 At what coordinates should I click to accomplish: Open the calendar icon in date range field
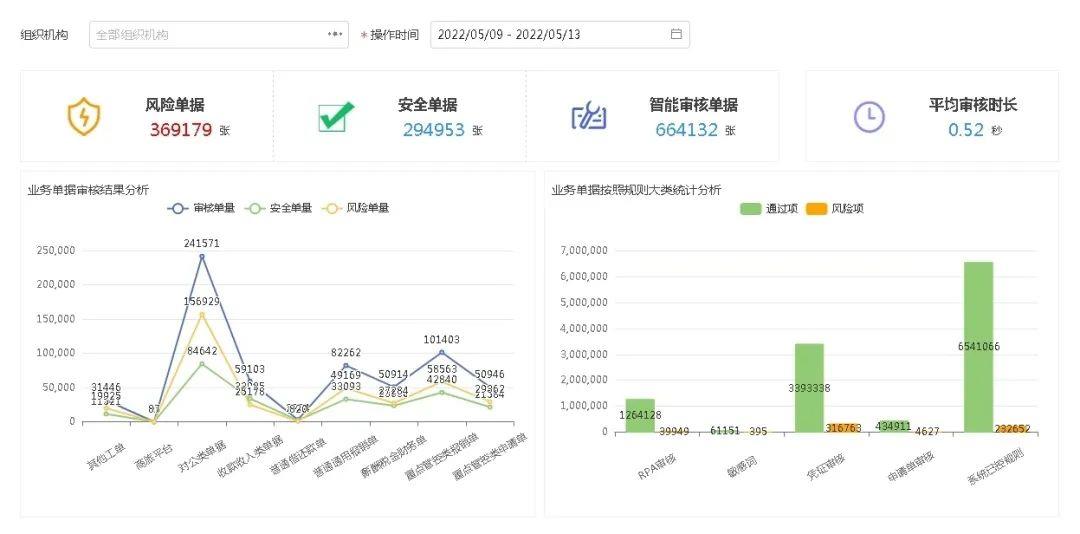point(676,34)
